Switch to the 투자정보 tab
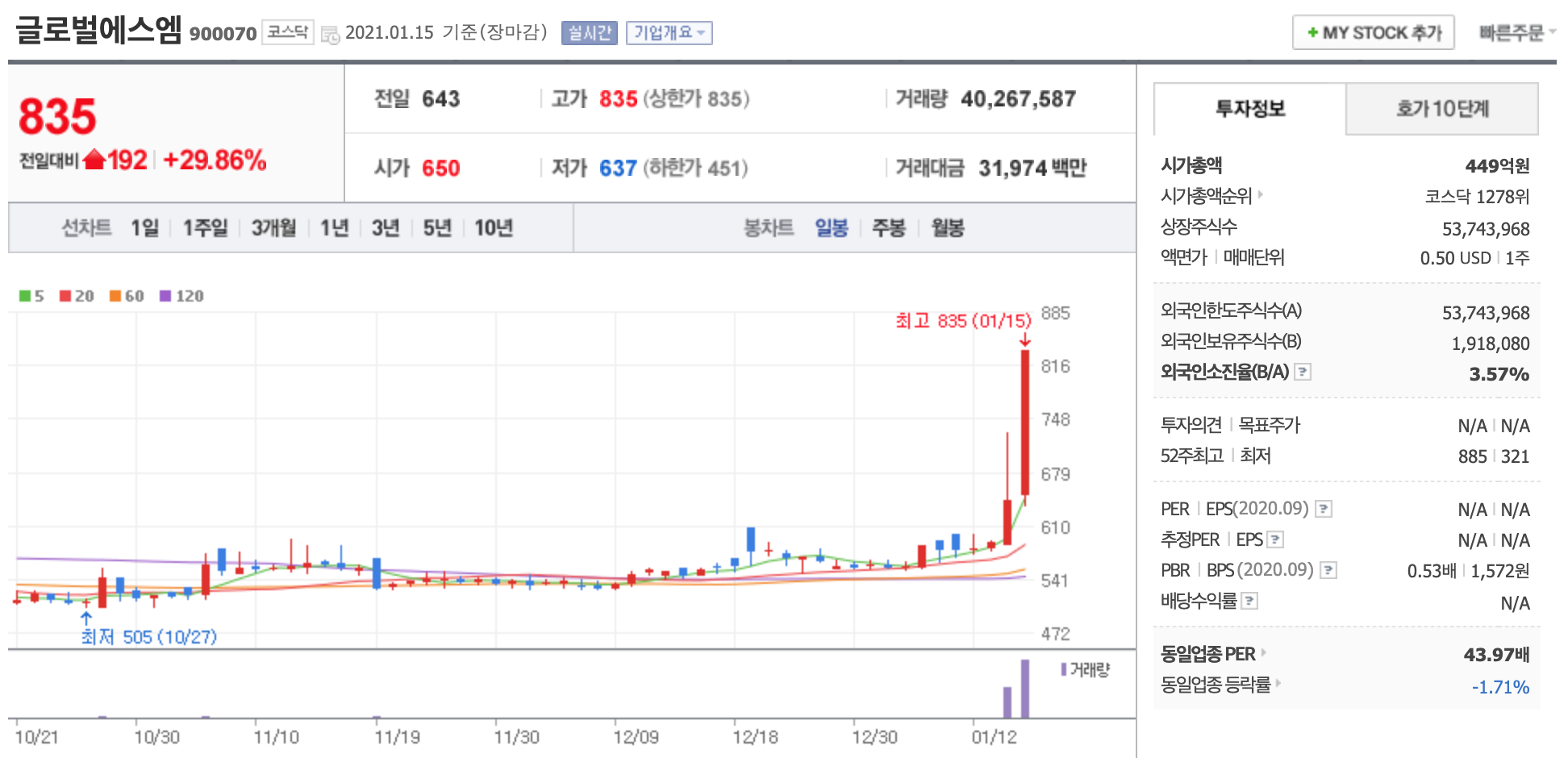The width and height of the screenshot is (1568, 758). point(1250,109)
